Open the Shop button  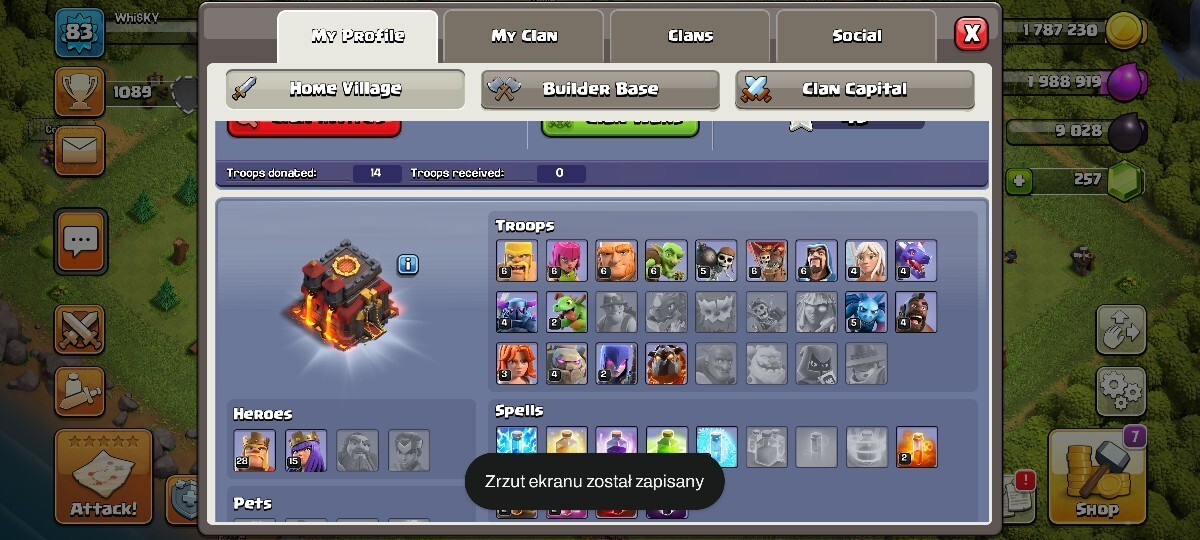(1096, 477)
